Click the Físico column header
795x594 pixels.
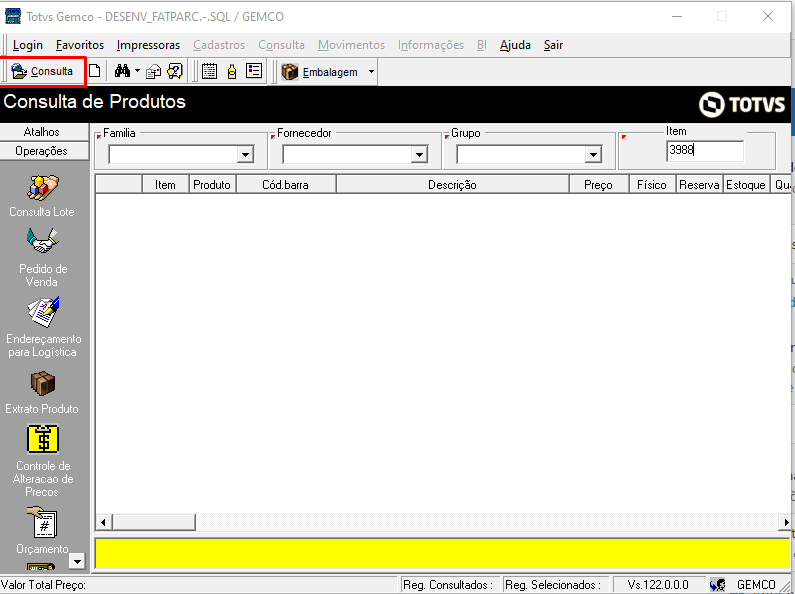[x=652, y=185]
